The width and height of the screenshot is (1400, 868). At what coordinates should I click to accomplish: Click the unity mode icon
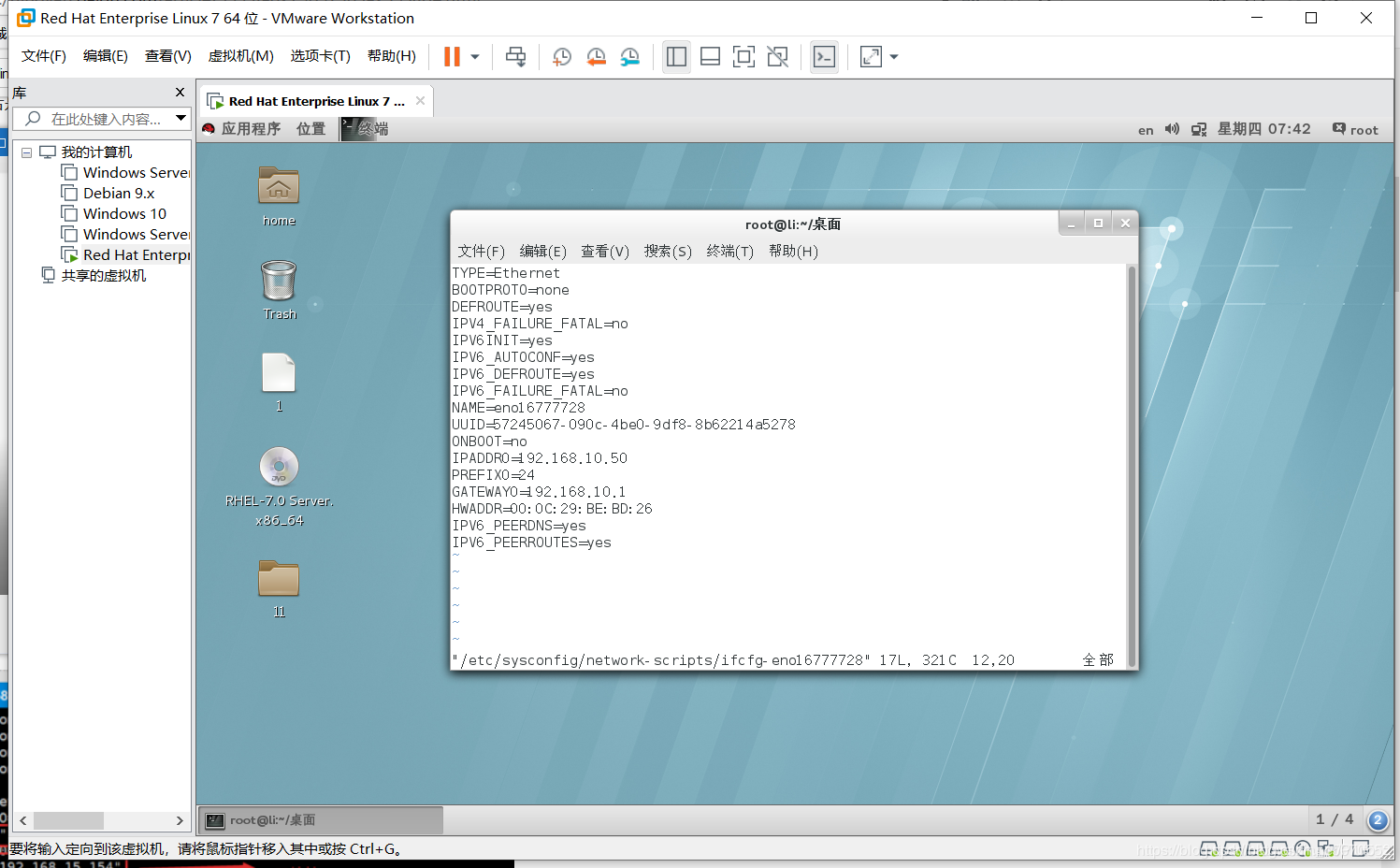pos(777,57)
